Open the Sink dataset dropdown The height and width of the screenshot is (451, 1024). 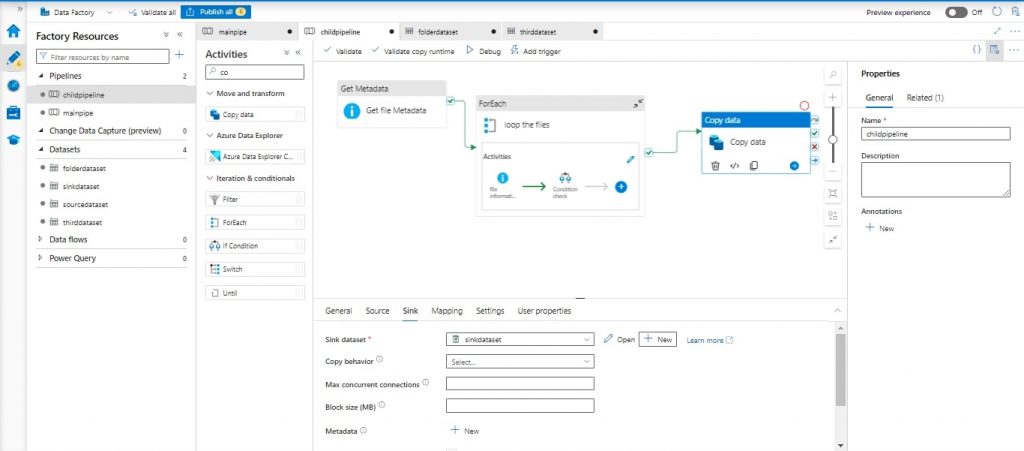[x=520, y=339]
